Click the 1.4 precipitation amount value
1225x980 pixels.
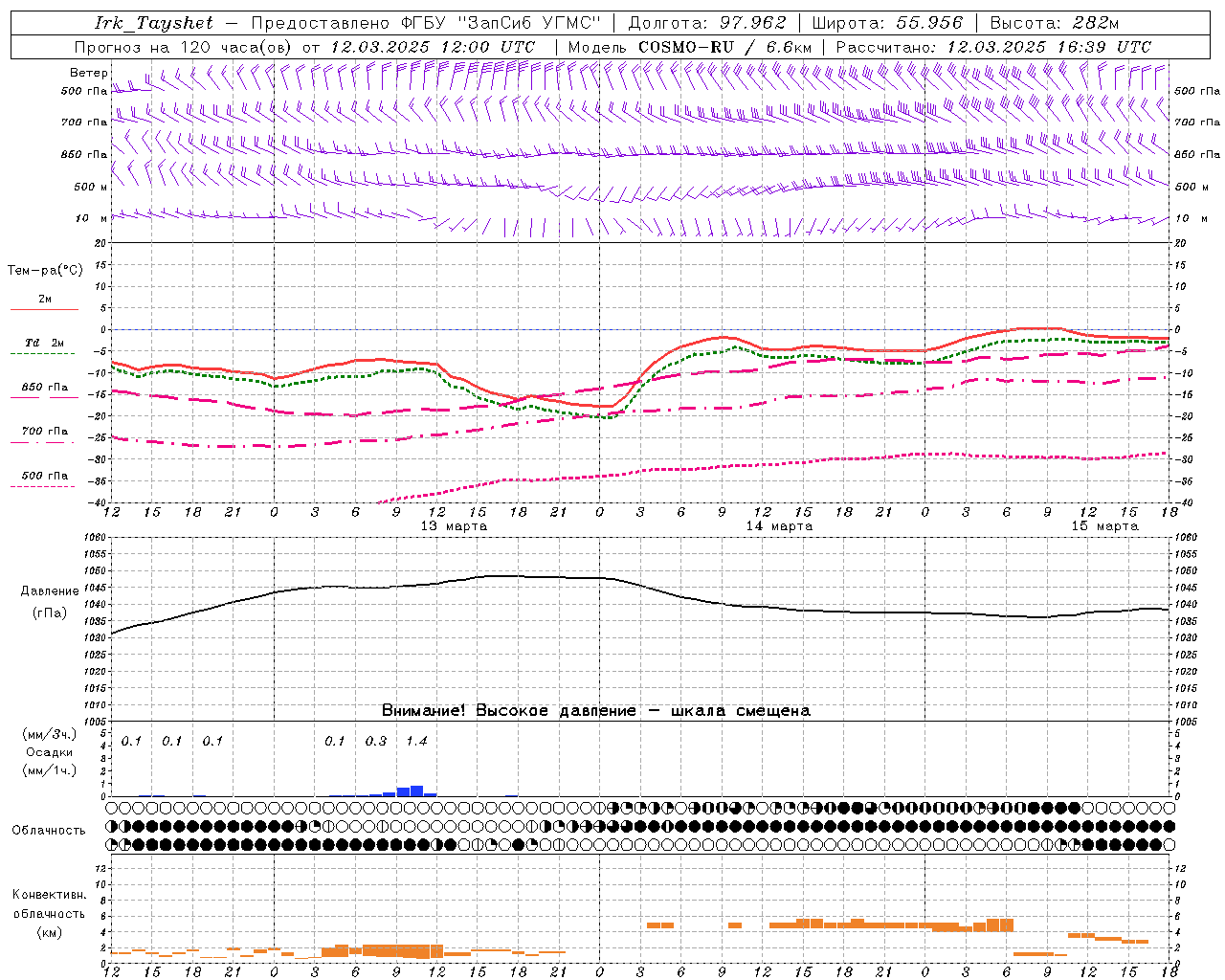416,741
